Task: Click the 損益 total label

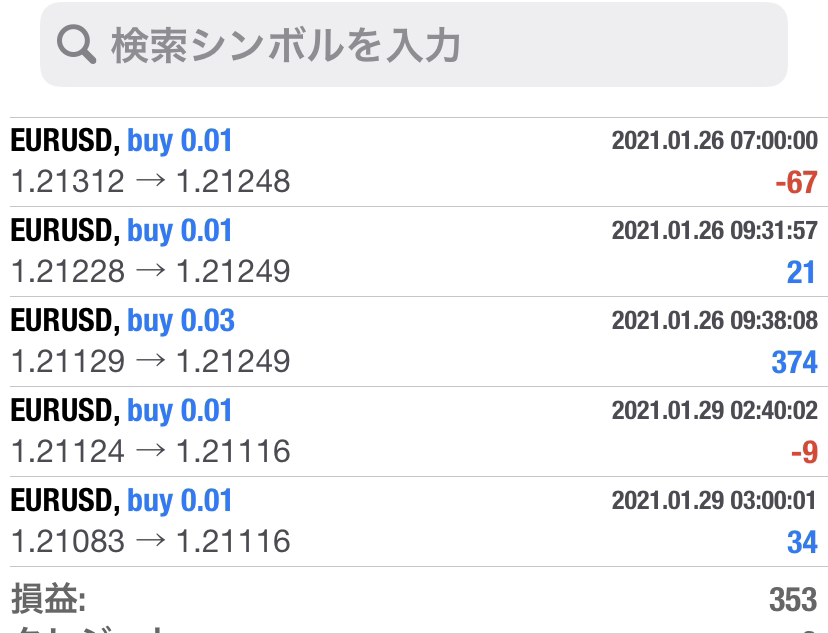Action: click(x=49, y=599)
